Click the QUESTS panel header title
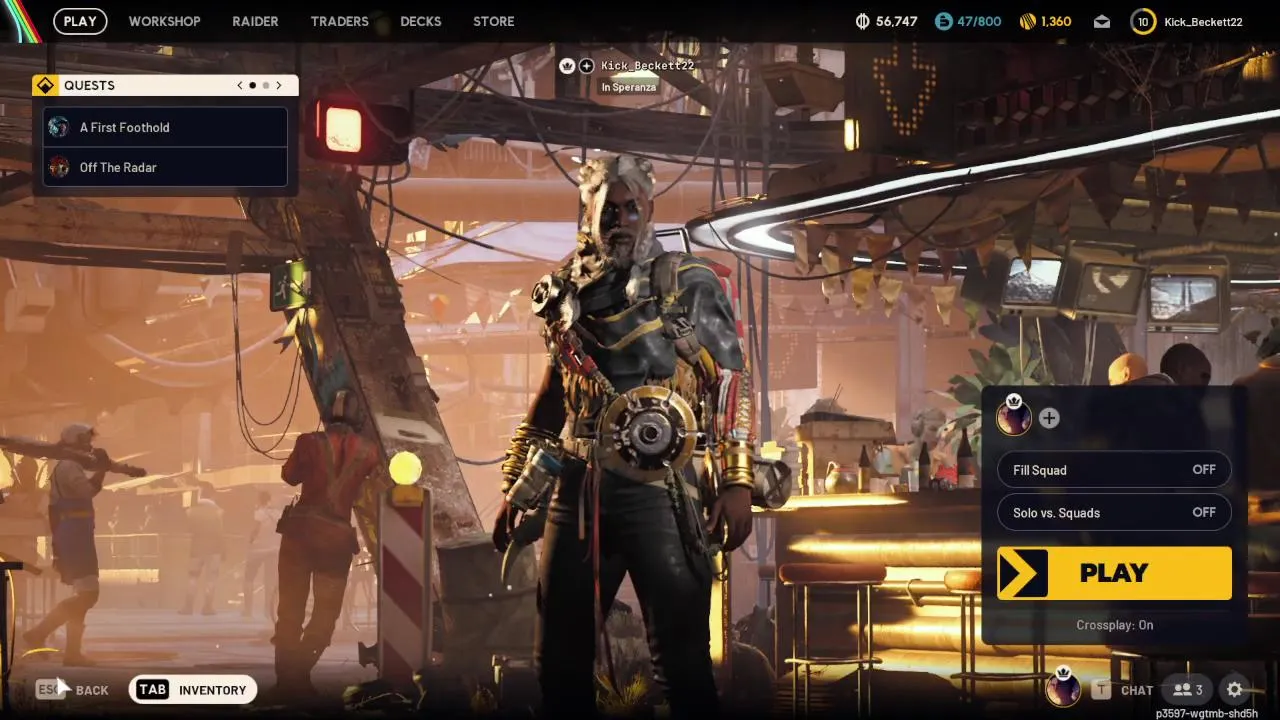This screenshot has height=720, width=1280. coord(89,85)
